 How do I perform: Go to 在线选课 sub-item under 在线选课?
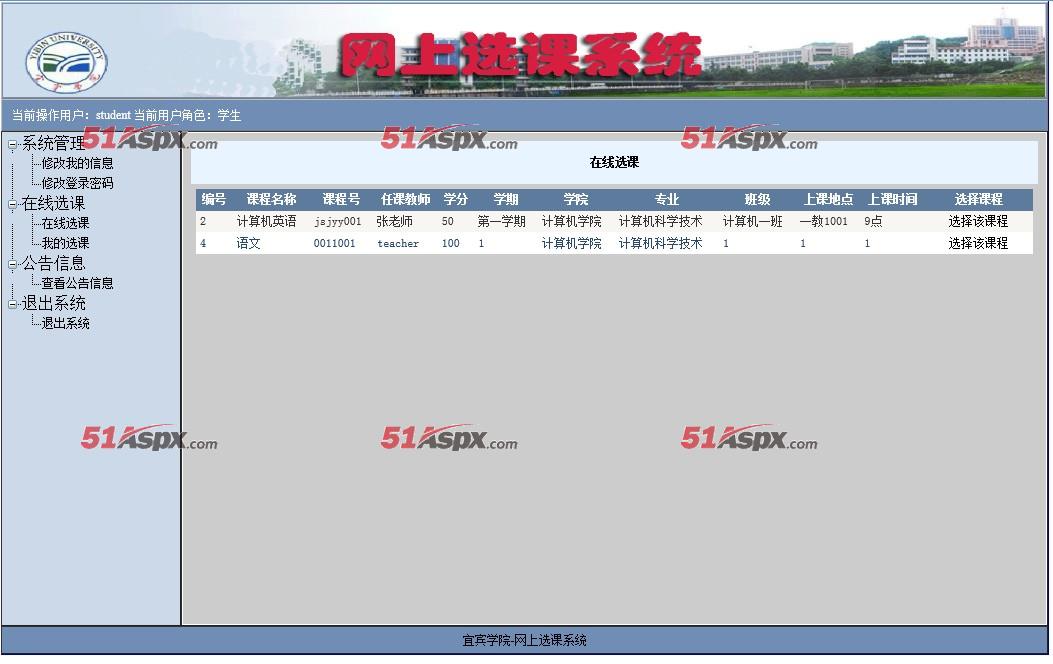click(65, 223)
